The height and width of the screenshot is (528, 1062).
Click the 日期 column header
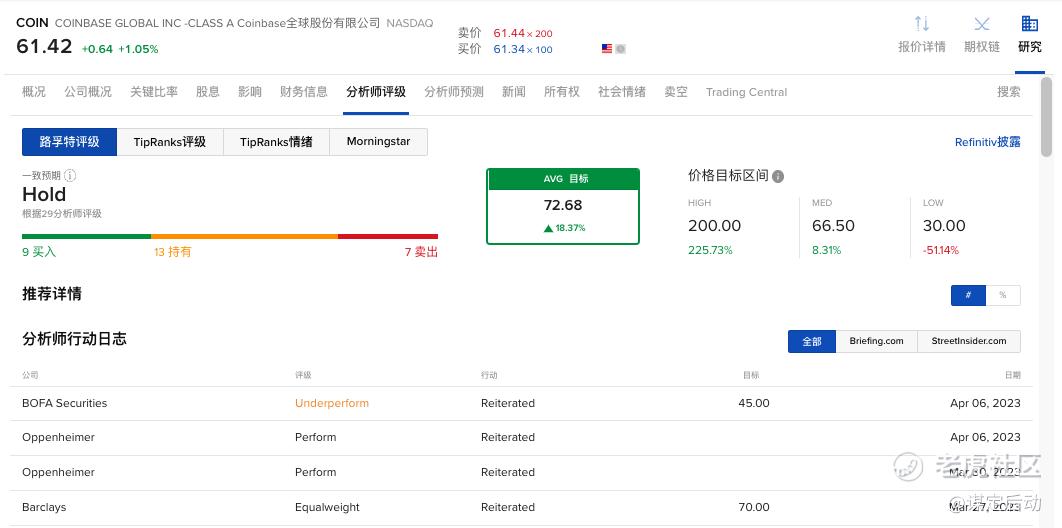(1013, 375)
